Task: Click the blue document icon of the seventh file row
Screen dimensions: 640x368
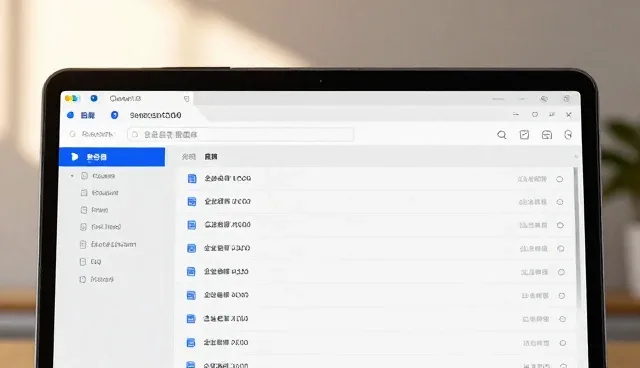Action: pos(191,319)
